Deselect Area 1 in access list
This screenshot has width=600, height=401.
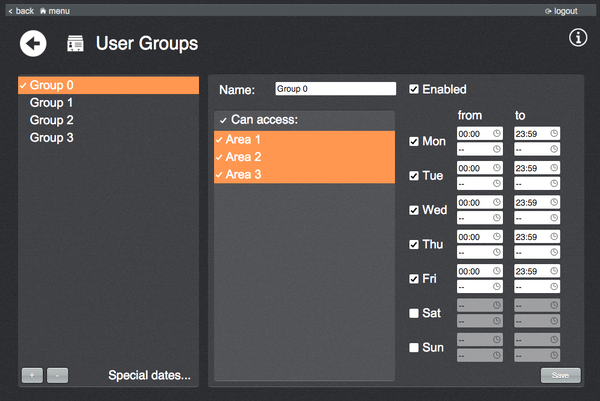point(304,140)
